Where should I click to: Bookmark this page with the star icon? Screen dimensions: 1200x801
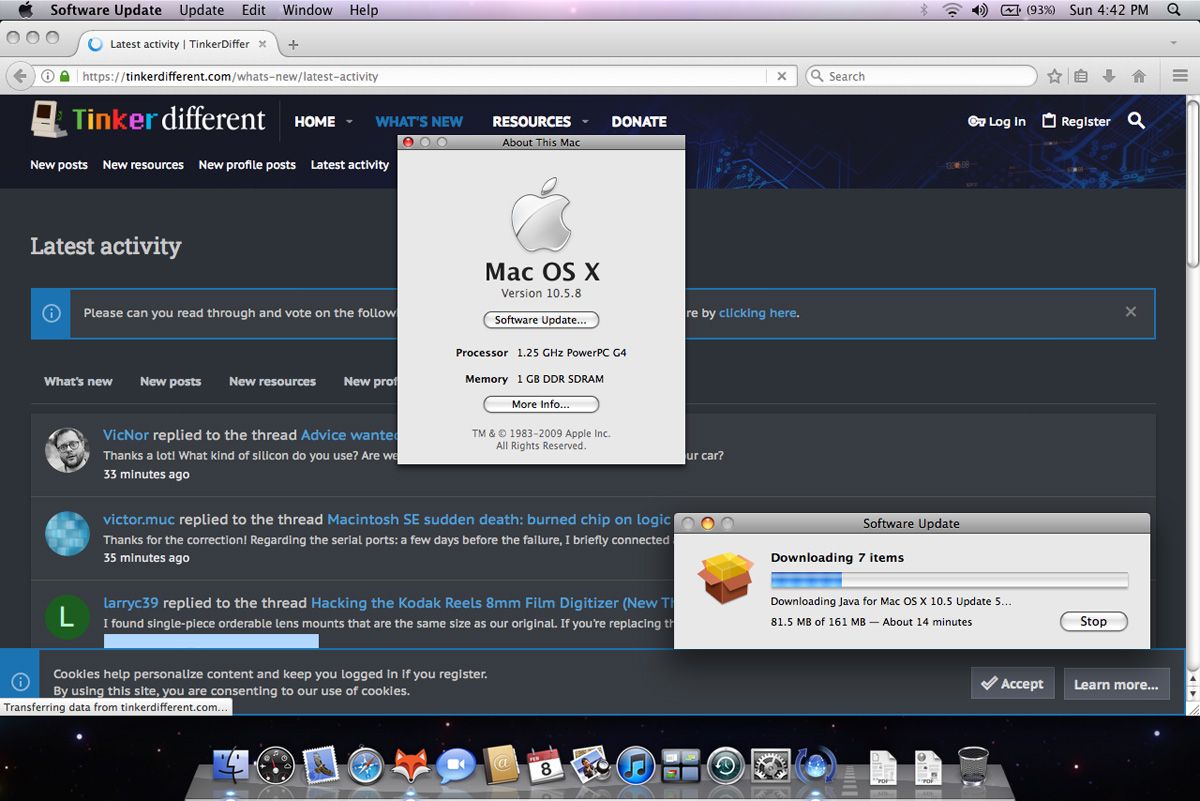(x=1055, y=76)
